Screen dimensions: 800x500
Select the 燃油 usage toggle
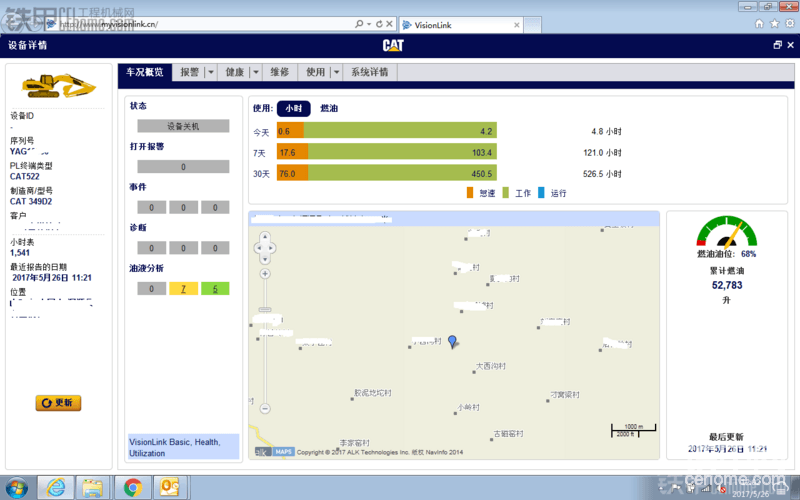tap(329, 108)
